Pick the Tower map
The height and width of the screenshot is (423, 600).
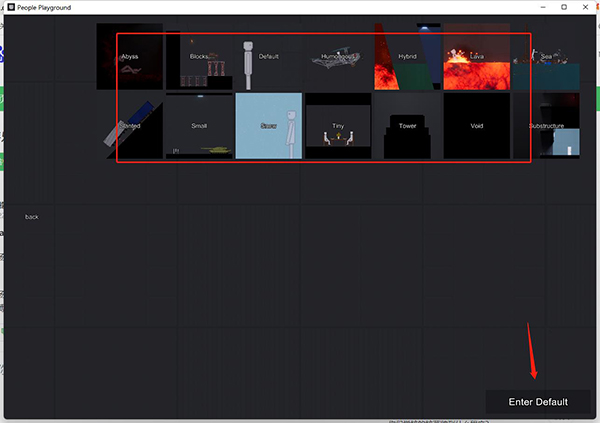408,126
